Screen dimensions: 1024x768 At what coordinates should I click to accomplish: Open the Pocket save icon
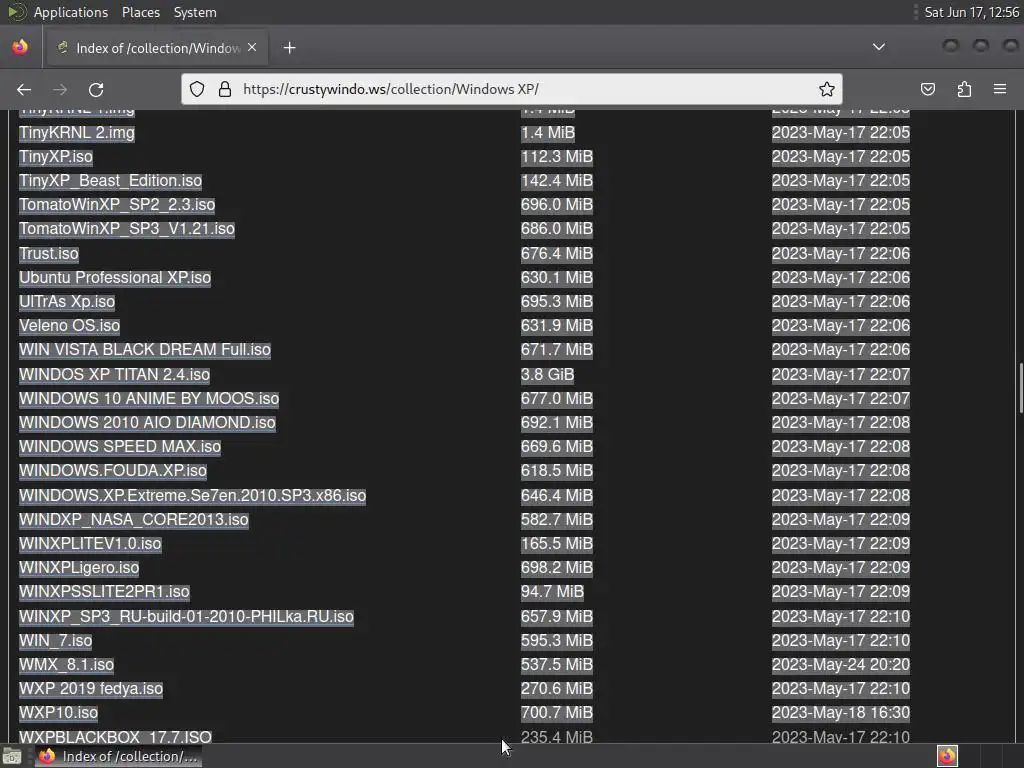pyautogui.click(x=927, y=89)
